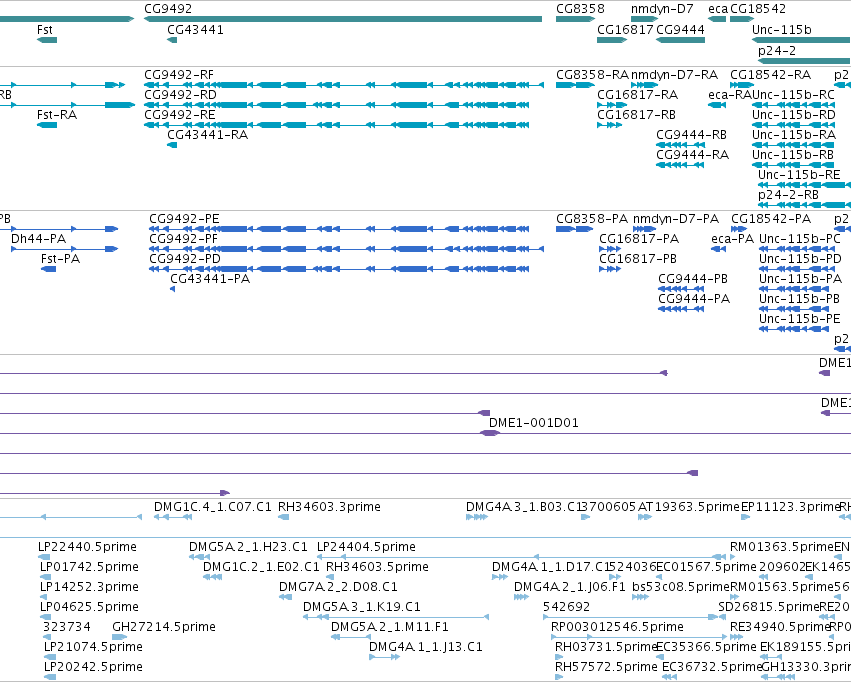This screenshot has width=851, height=682.
Task: Click the eca-PA protein label
Action: click(x=733, y=239)
